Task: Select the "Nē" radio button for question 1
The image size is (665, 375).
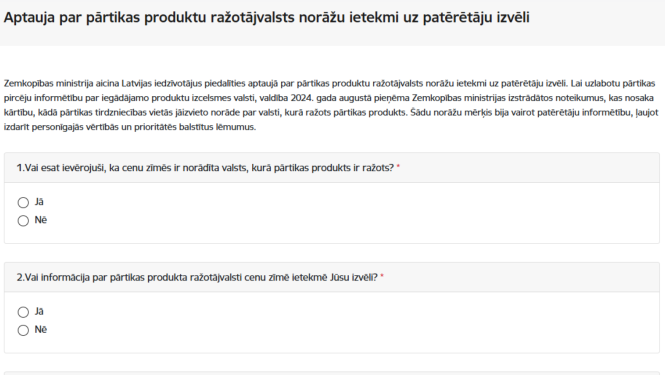Action: pos(23,221)
